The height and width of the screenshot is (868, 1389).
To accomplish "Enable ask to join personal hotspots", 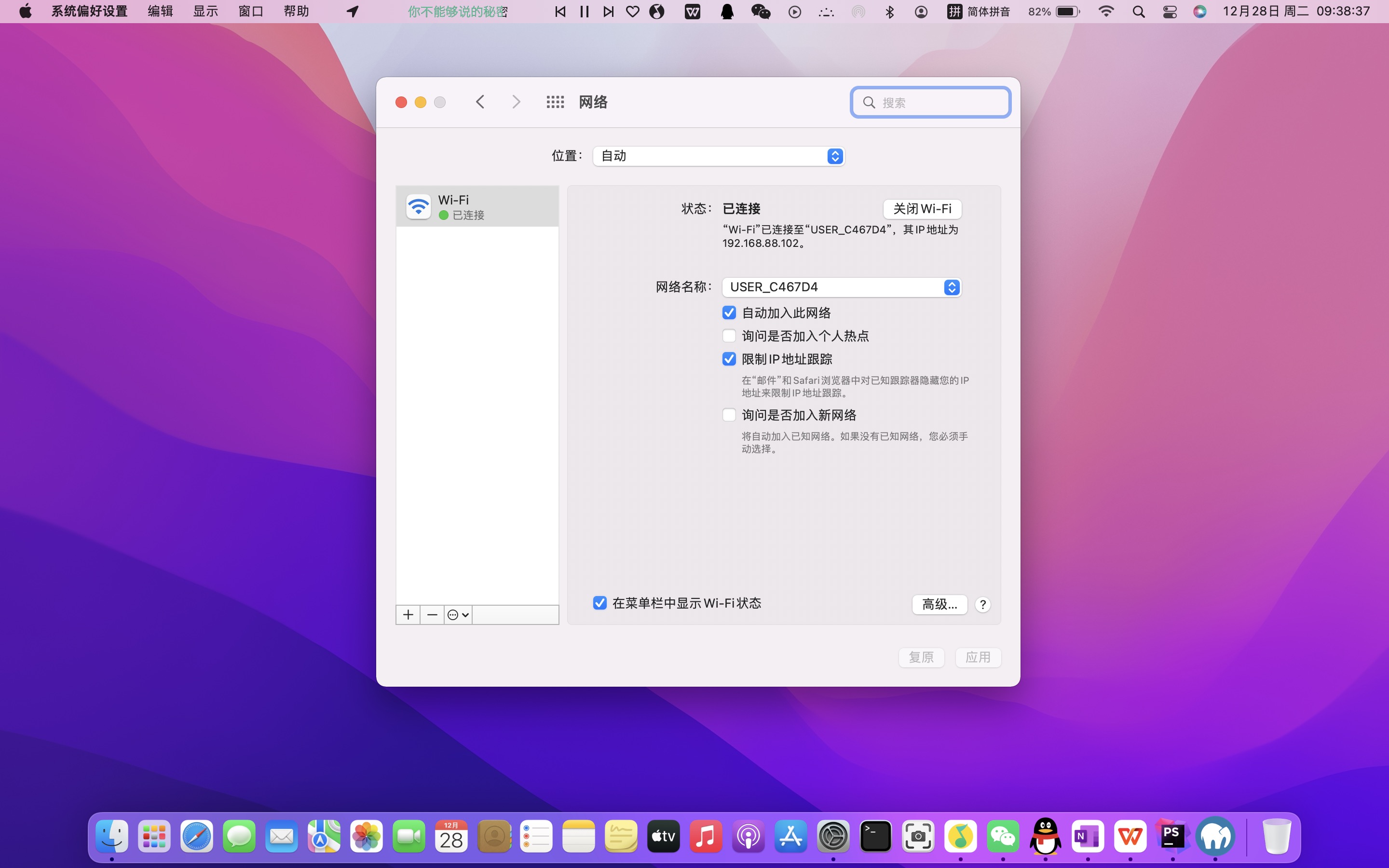I will point(729,336).
